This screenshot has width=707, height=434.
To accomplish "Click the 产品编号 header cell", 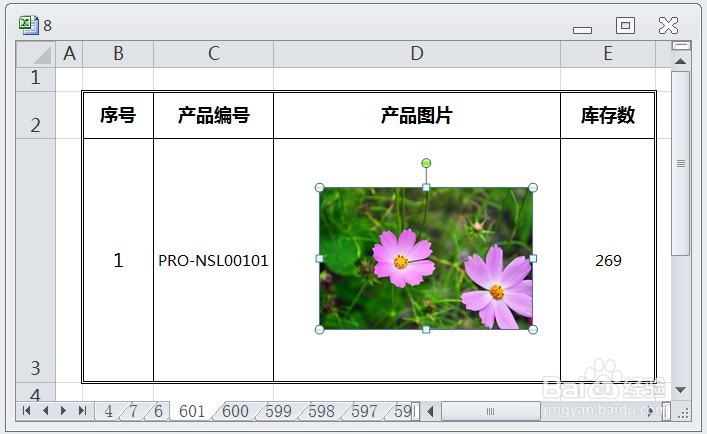I will [214, 115].
